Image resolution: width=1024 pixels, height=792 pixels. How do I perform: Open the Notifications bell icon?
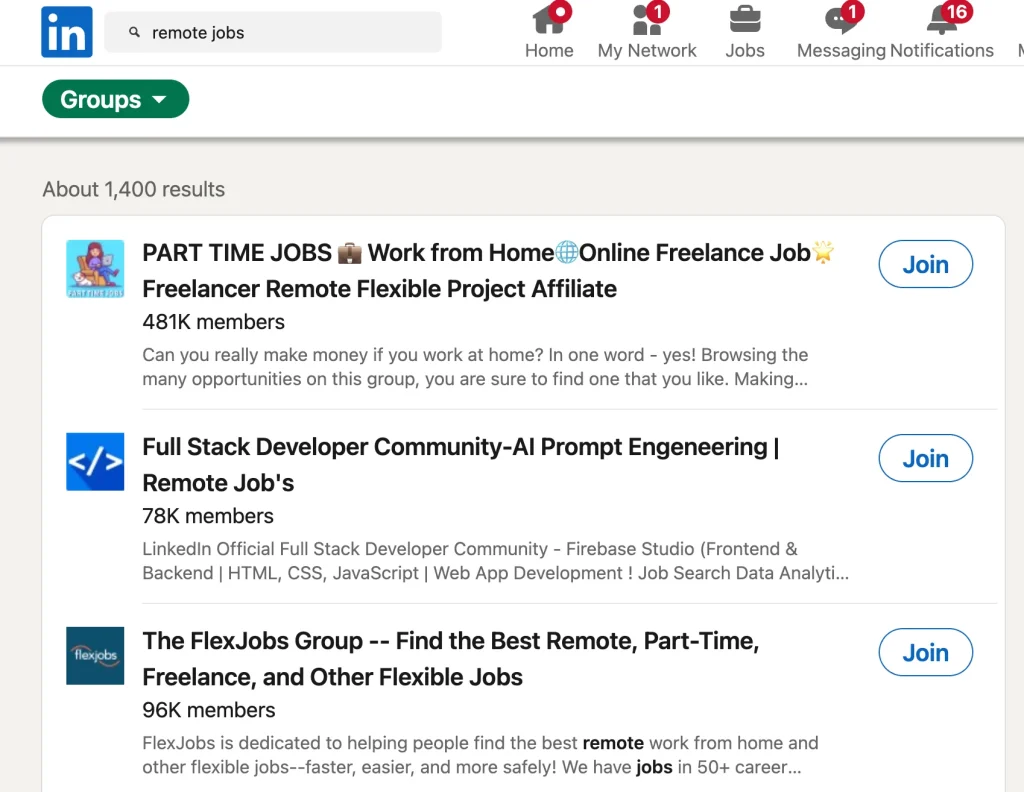tap(942, 19)
